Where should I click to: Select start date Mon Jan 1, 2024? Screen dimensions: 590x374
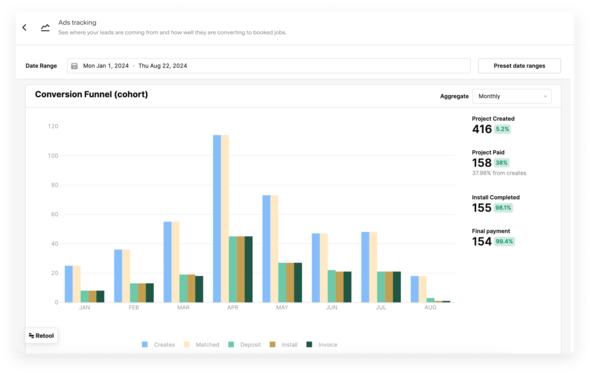point(106,66)
